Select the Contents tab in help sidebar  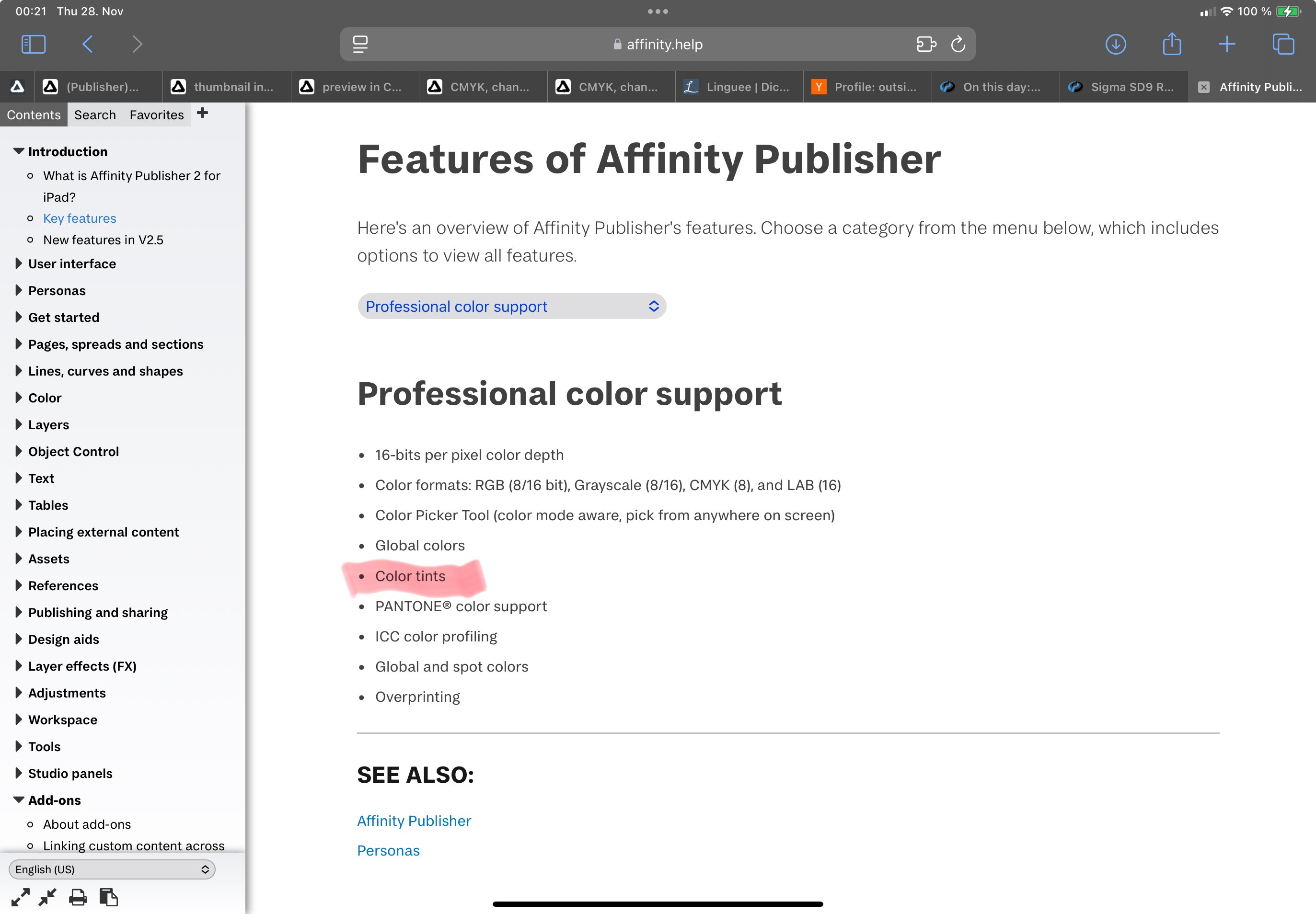point(34,114)
